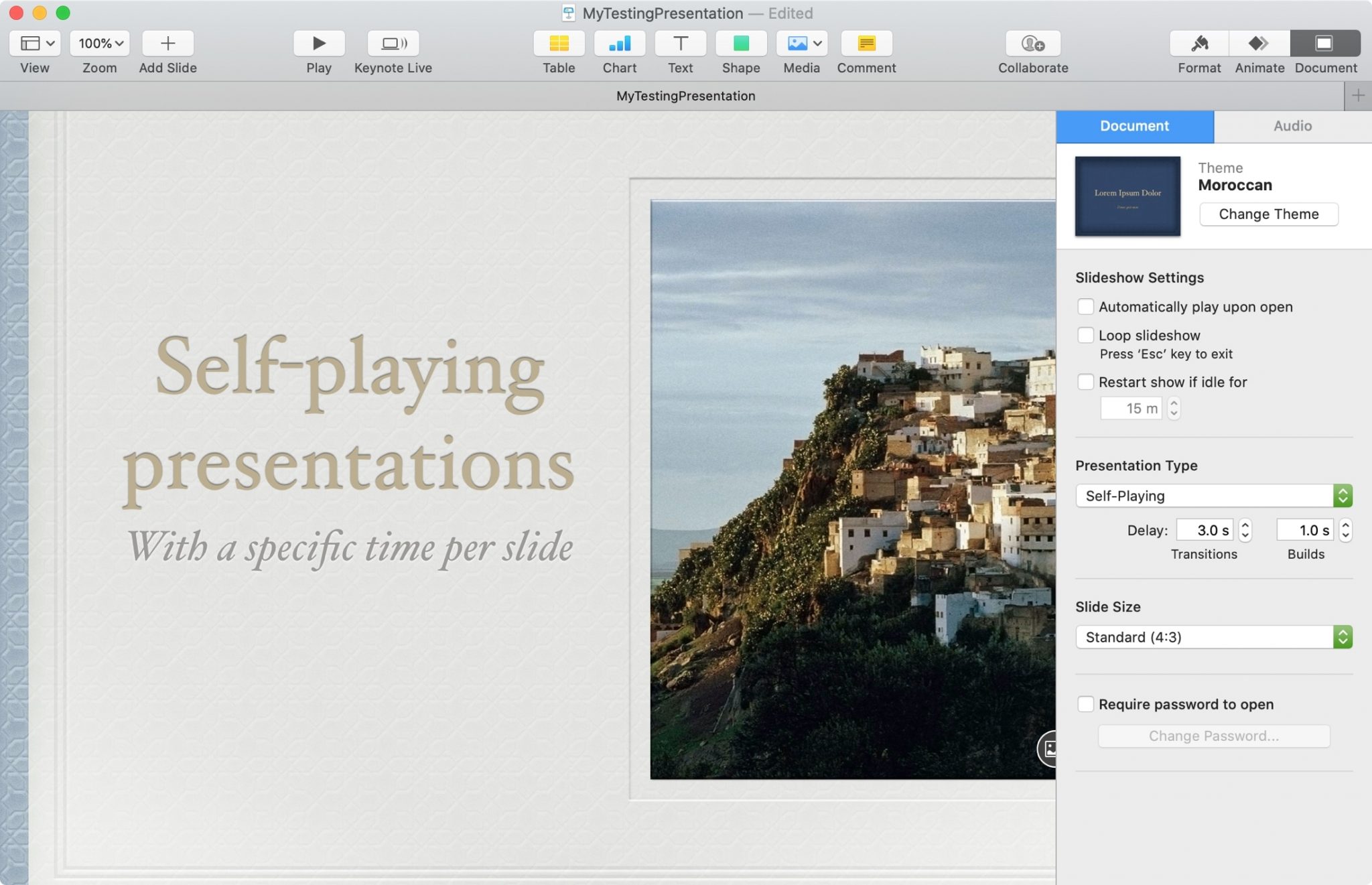Screen dimensions: 1372x885
Task: Click the Play presentation button
Action: (318, 42)
